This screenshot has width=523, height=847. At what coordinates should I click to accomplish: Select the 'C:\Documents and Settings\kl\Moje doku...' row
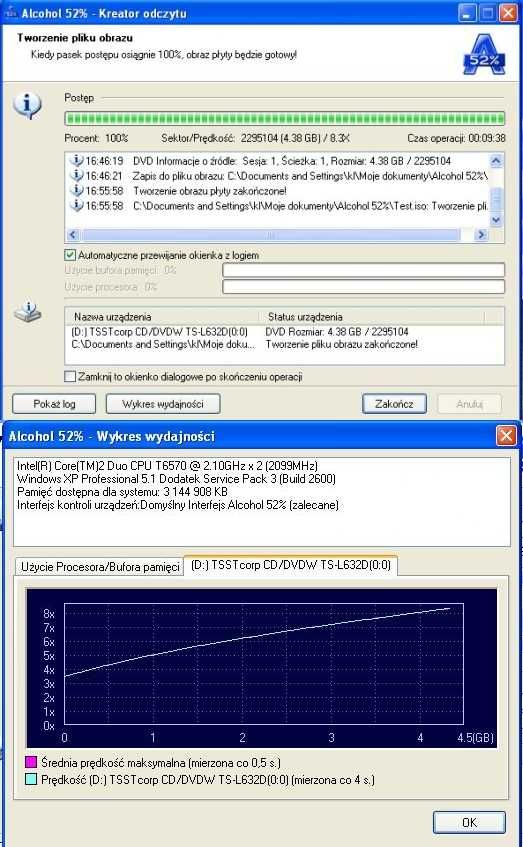click(x=163, y=344)
